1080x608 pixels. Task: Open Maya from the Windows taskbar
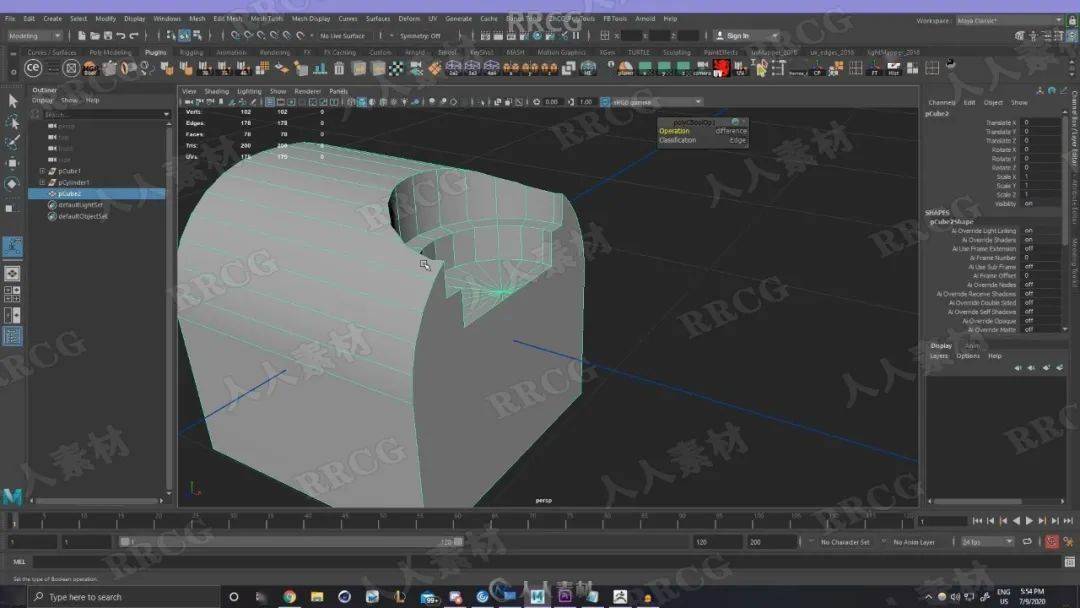pyautogui.click(x=537, y=596)
